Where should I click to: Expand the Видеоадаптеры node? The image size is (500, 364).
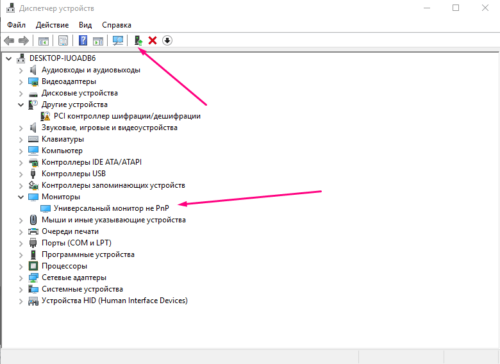(21, 82)
